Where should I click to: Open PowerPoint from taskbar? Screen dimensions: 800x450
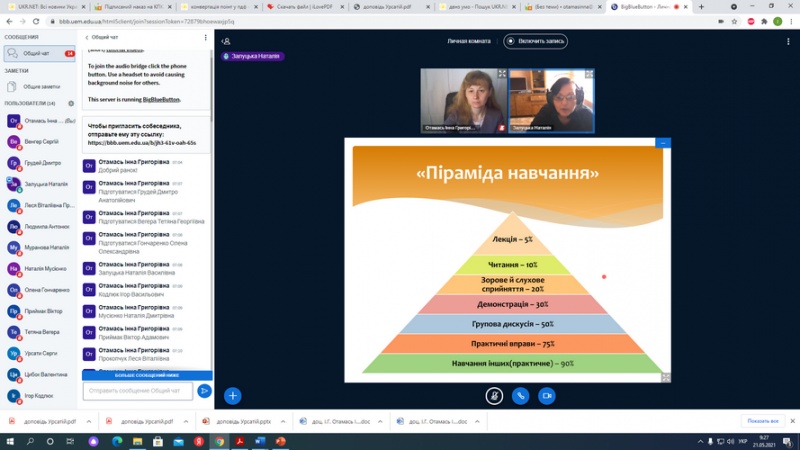(x=281, y=441)
